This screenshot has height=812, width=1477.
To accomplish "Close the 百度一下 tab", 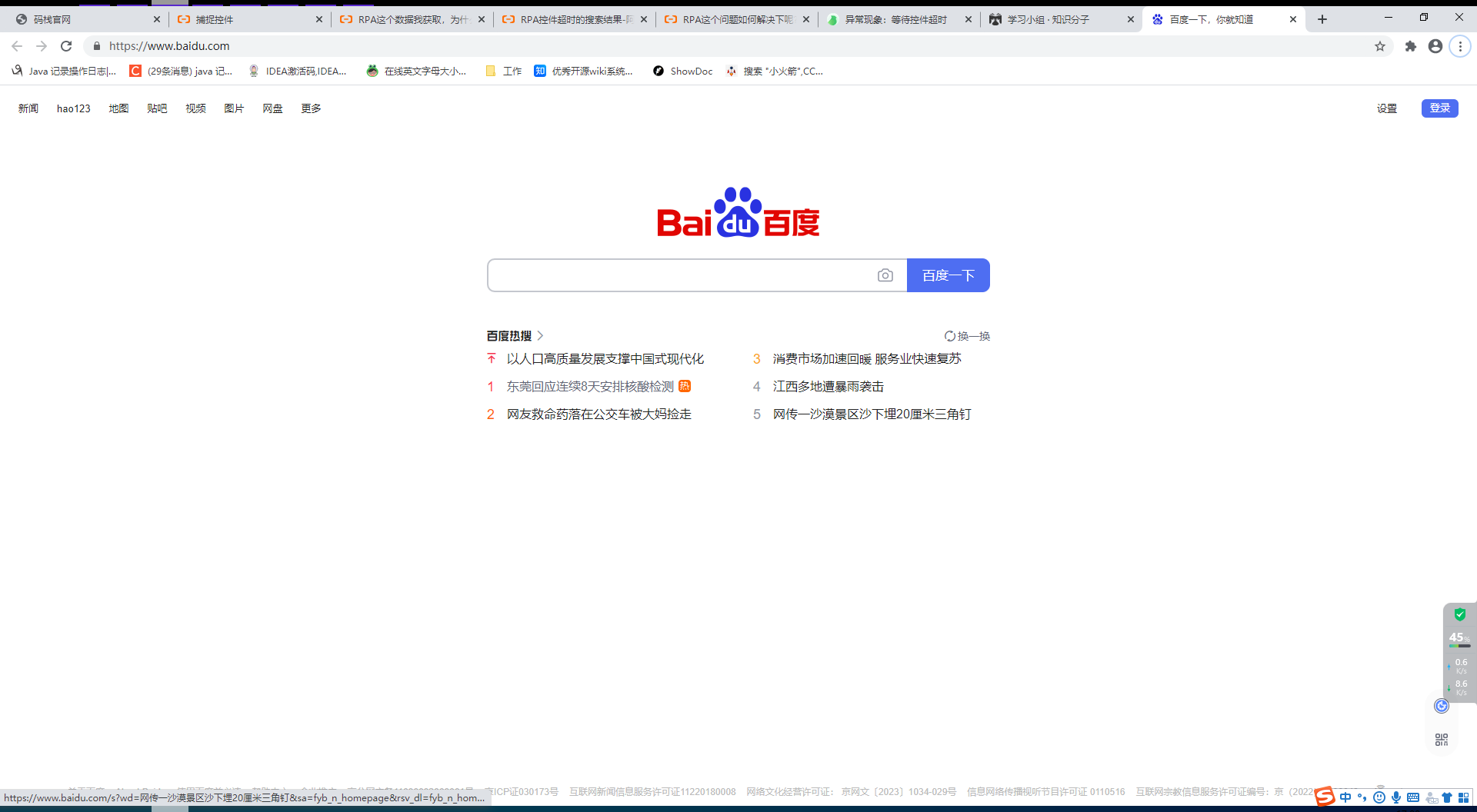I will coord(1293,19).
